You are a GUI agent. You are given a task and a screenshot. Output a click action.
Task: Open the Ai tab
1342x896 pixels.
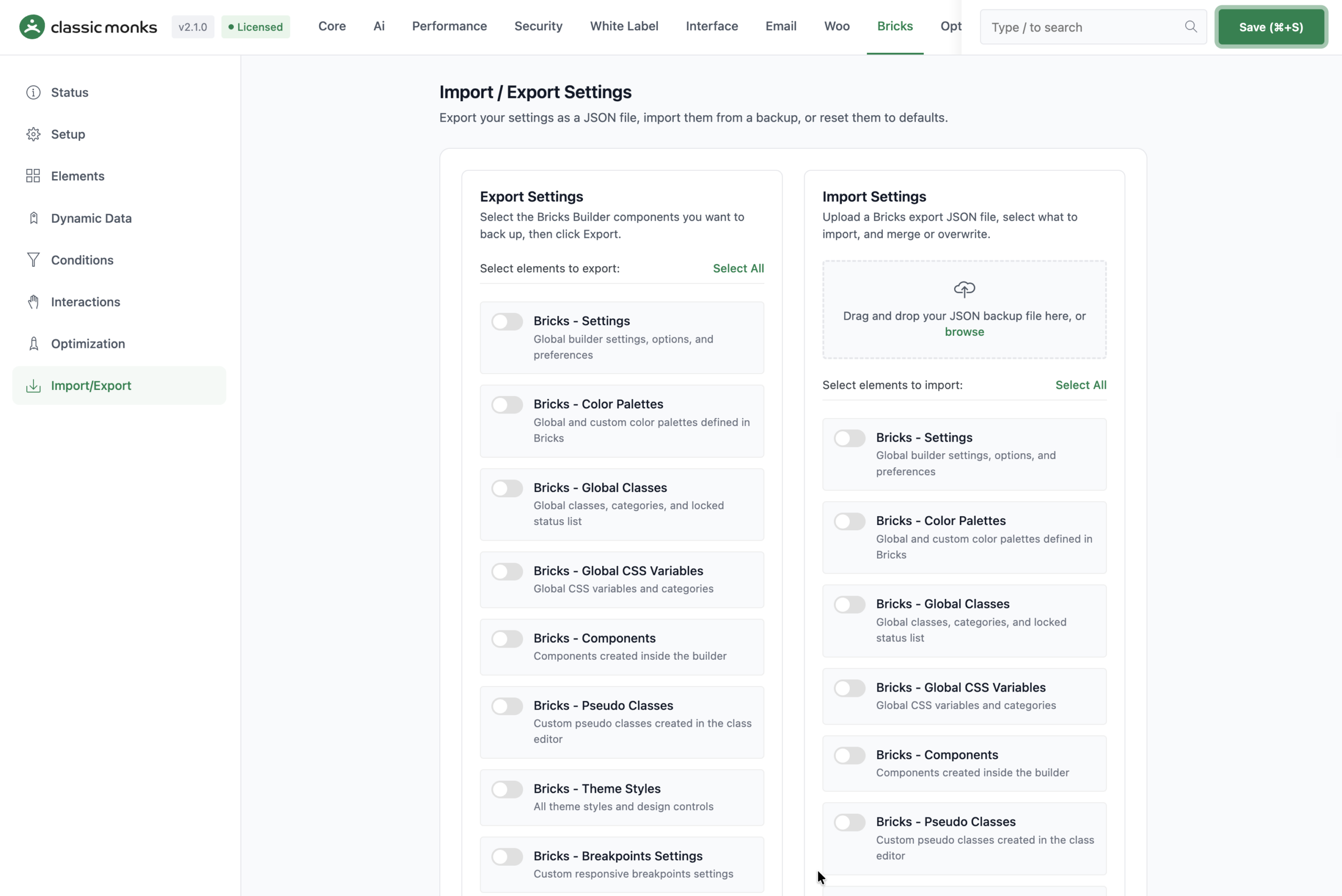click(379, 26)
